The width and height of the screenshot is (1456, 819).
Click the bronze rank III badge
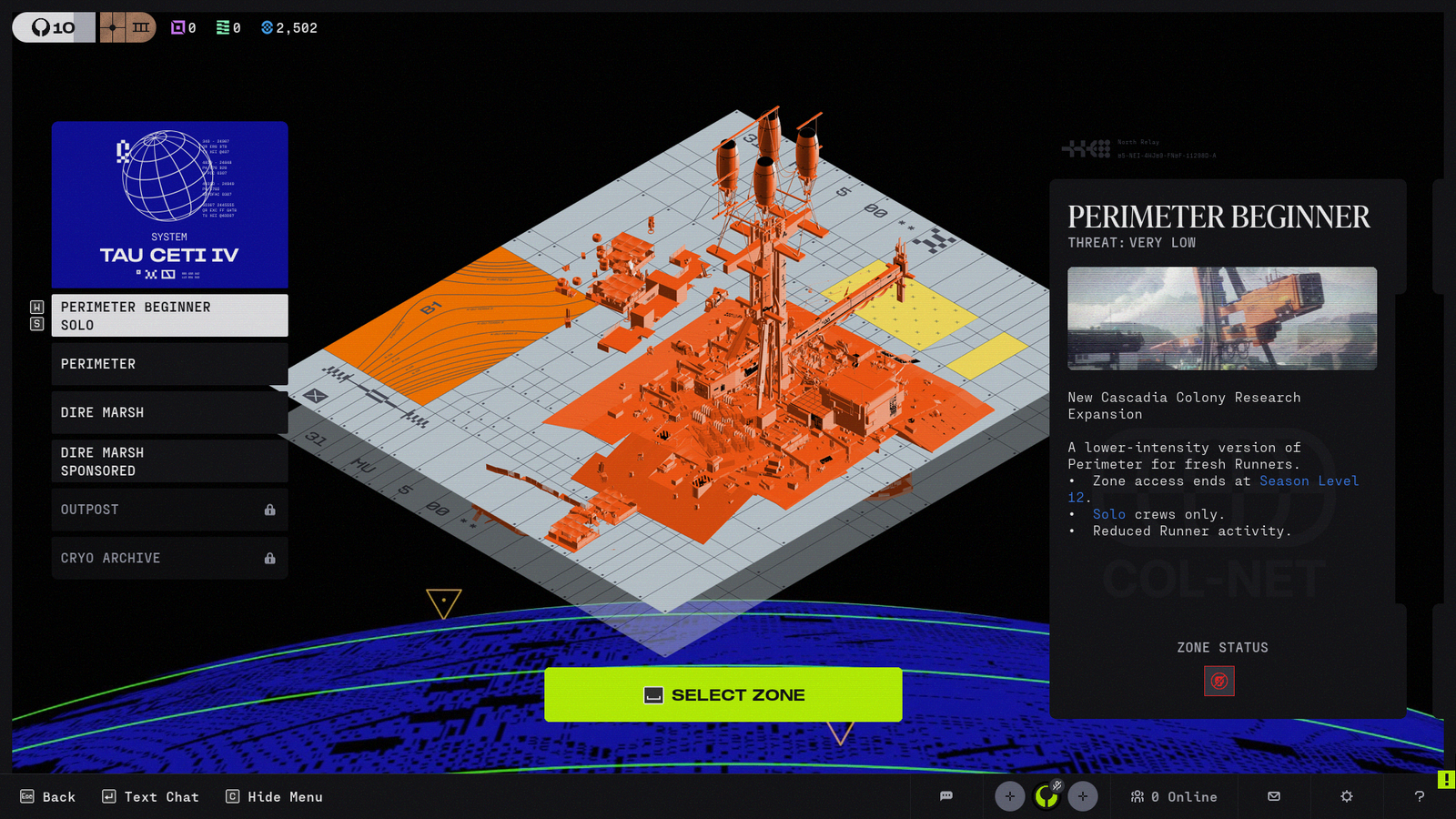coord(127,27)
